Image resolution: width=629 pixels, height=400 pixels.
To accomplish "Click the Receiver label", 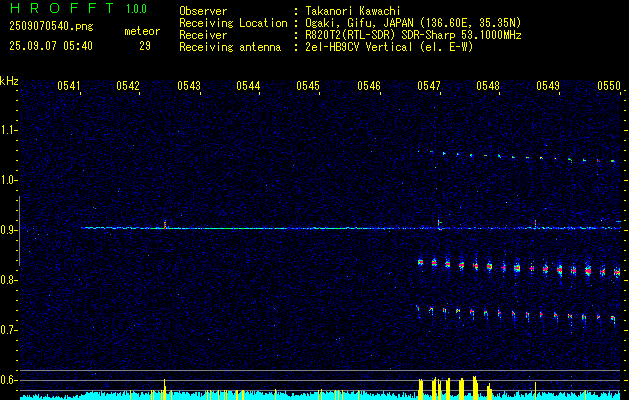I will point(203,35).
